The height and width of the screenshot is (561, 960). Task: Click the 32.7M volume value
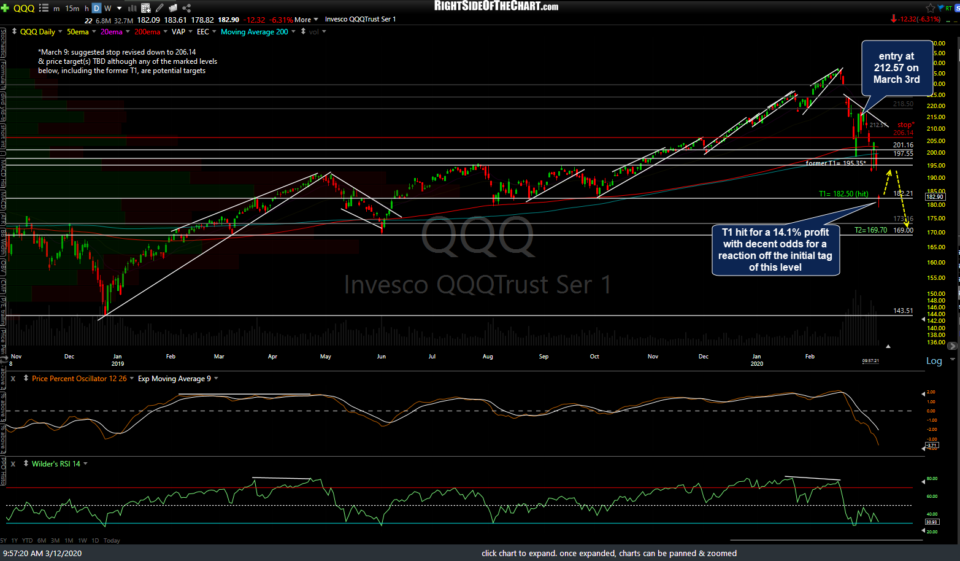coord(124,20)
